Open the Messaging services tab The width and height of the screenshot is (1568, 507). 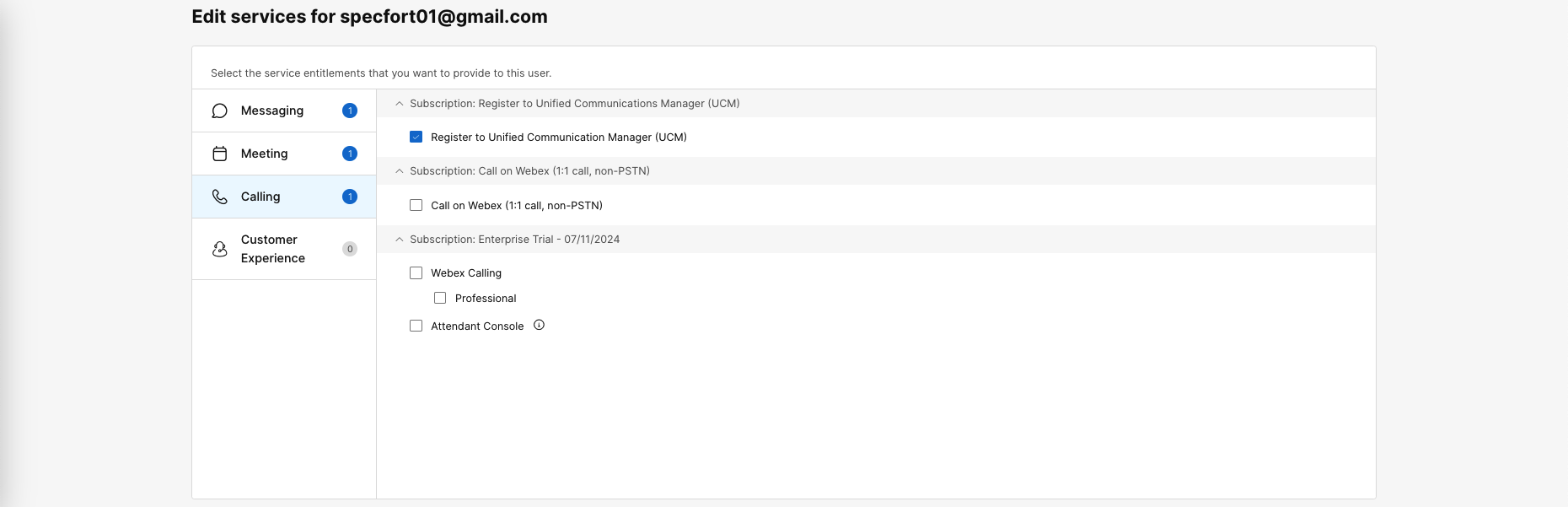tap(272, 111)
